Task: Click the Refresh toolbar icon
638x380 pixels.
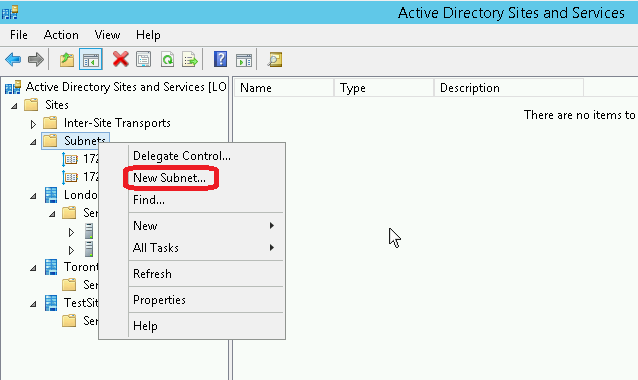Action: coord(167,60)
